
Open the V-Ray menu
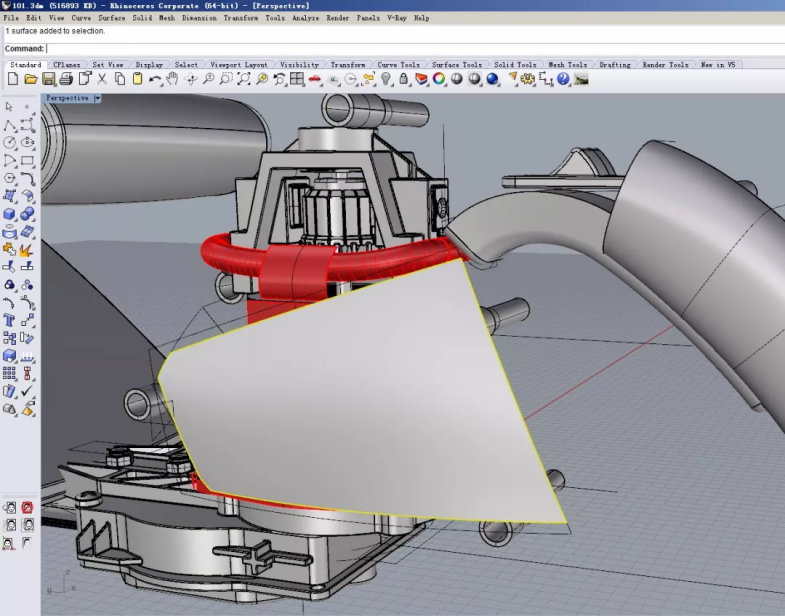397,18
